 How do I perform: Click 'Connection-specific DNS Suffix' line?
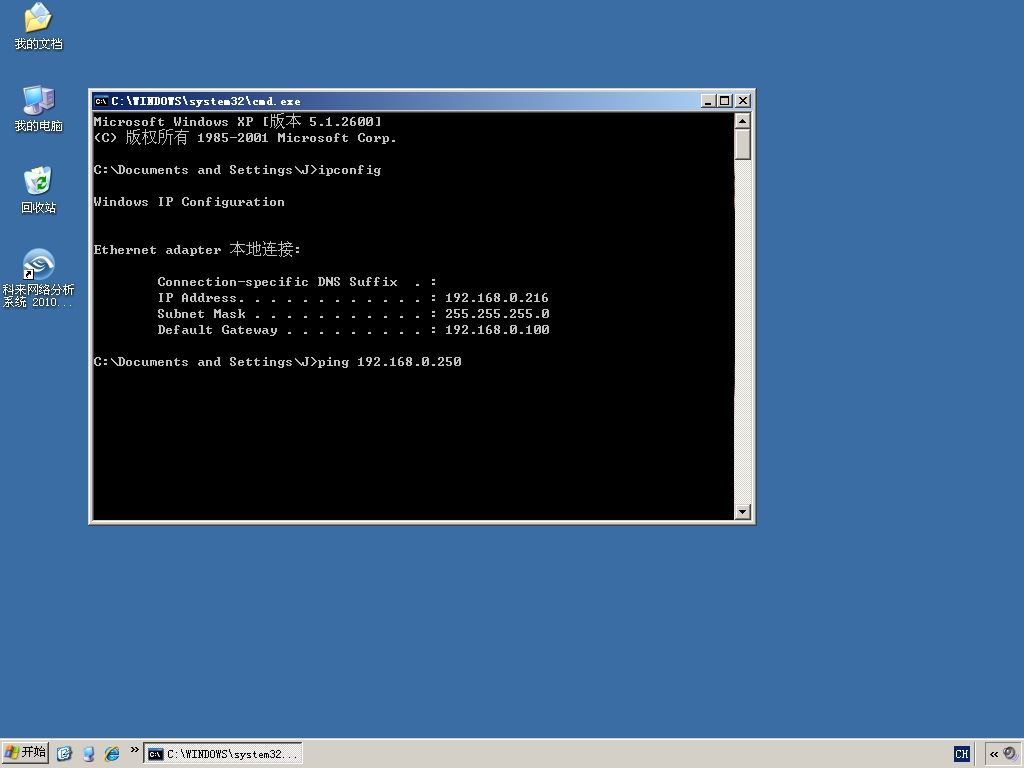pos(297,281)
